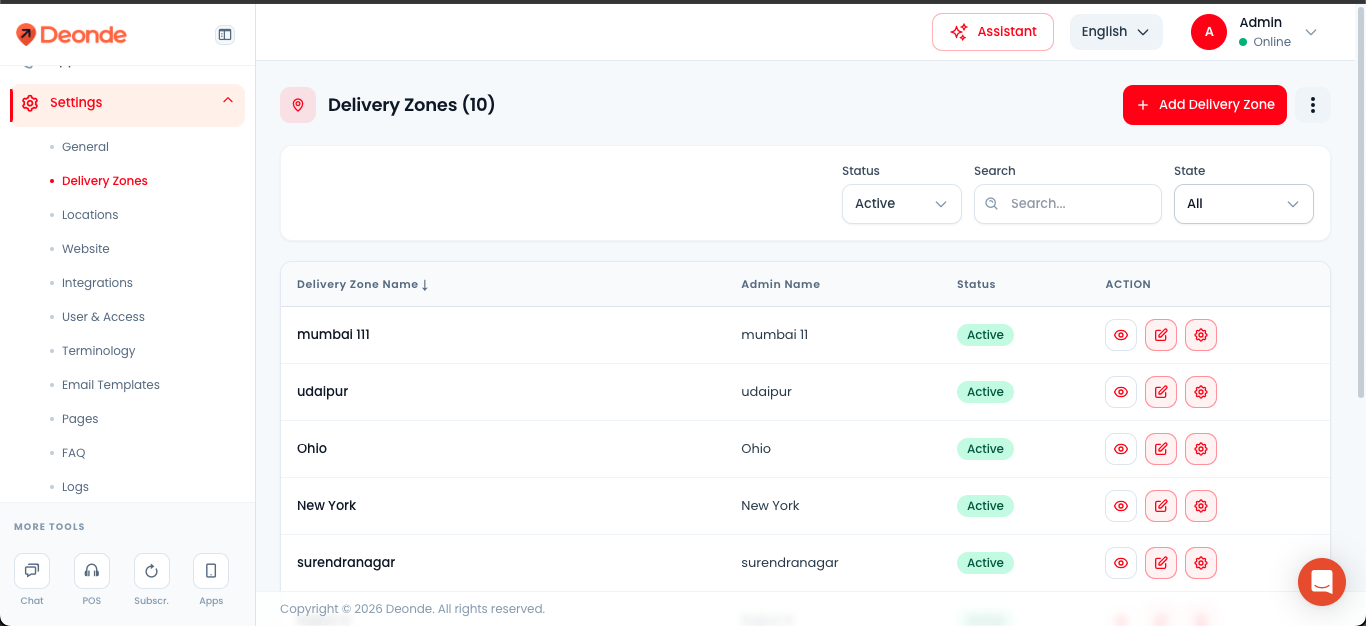
Task: Launch the Assistant button
Action: coord(993,32)
